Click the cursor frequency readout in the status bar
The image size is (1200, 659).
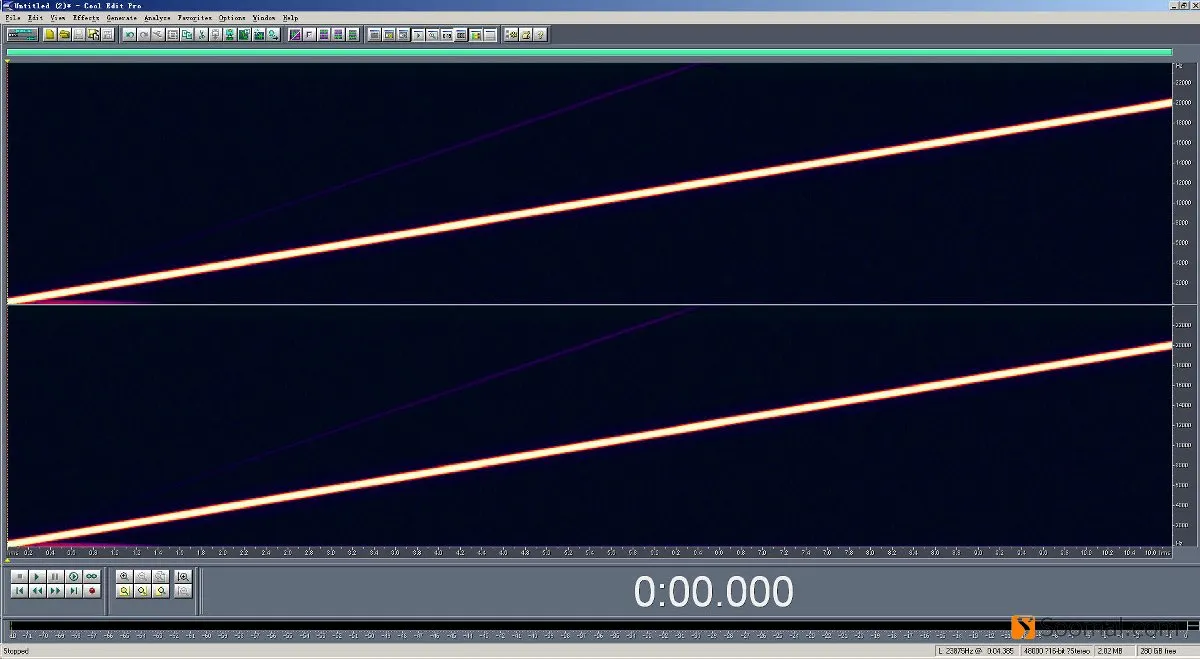976,651
